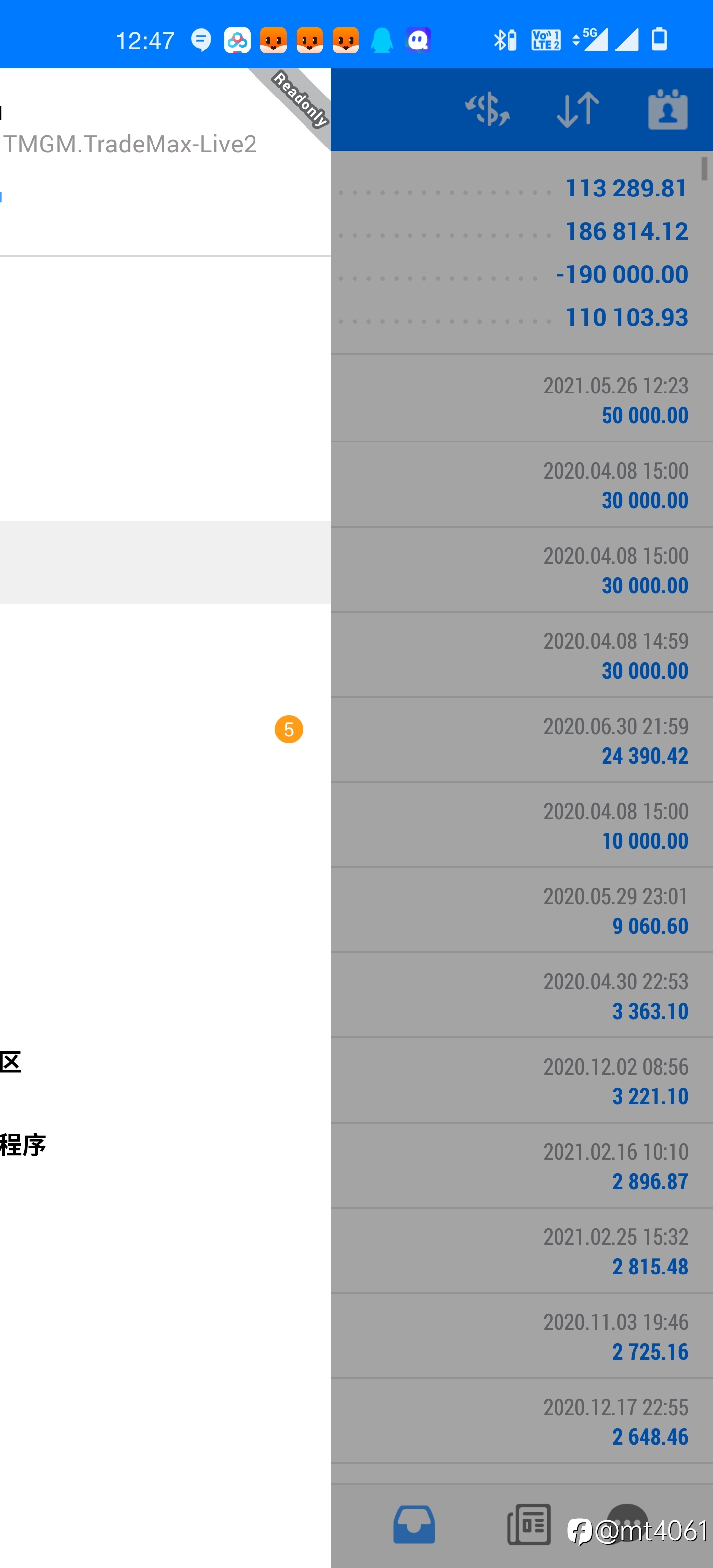This screenshot has height=1568, width=713.
Task: Switch to the History tray tab
Action: click(414, 1524)
